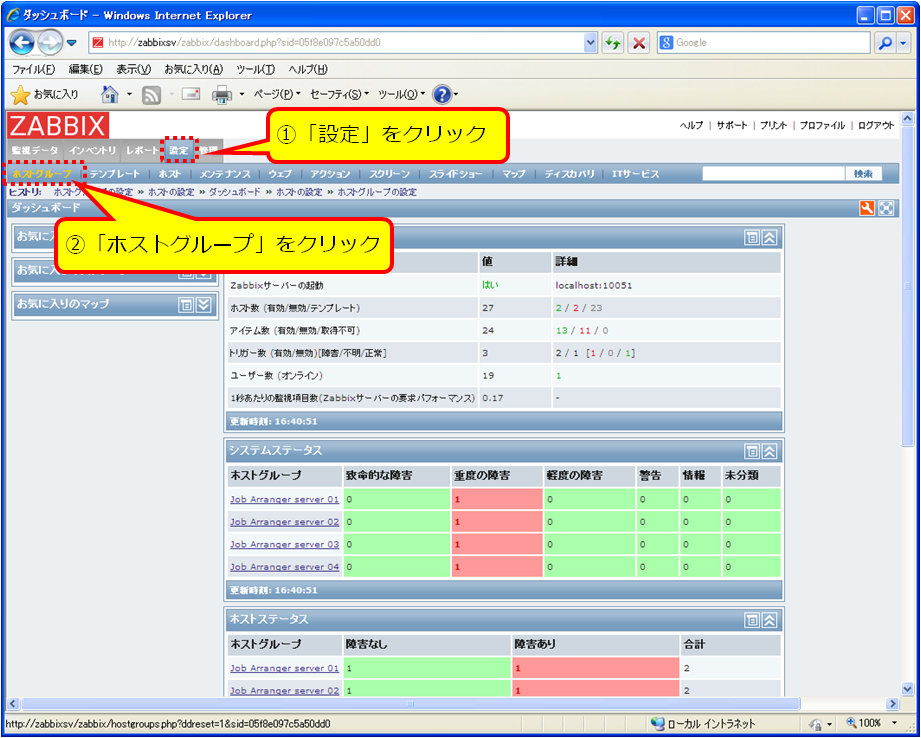Open the search options dropdown arrow
The height and width of the screenshot is (738, 921).
(x=903, y=43)
